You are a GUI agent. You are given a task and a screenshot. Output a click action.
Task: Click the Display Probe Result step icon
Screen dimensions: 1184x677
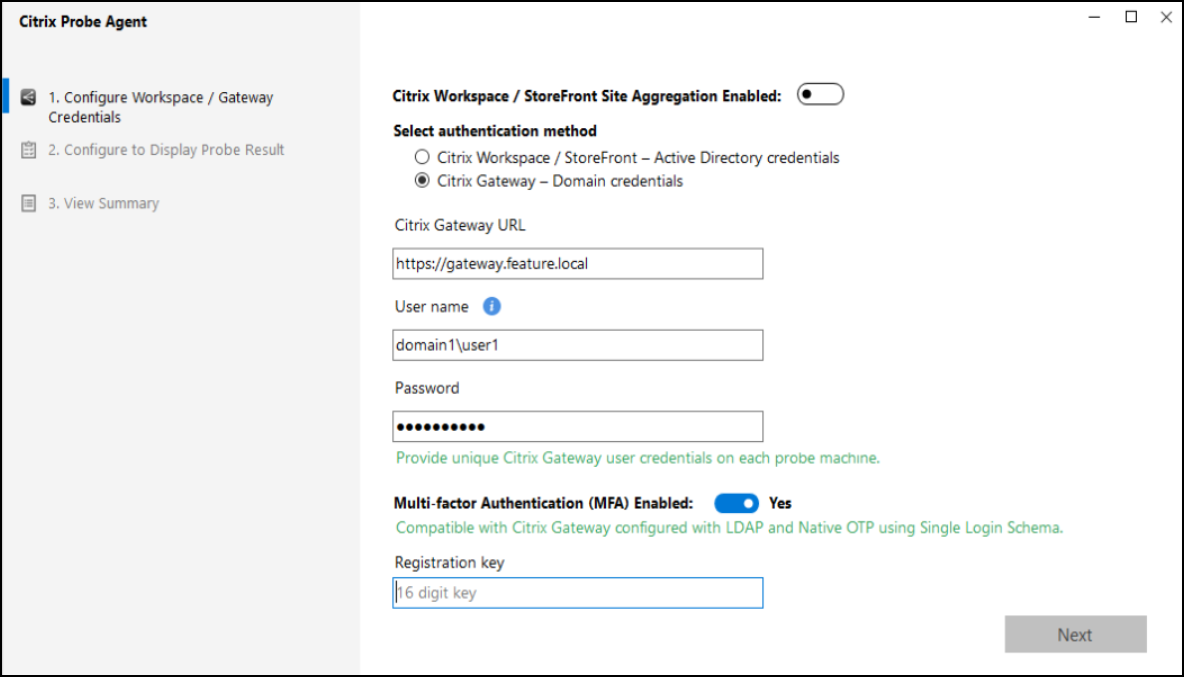[29, 150]
